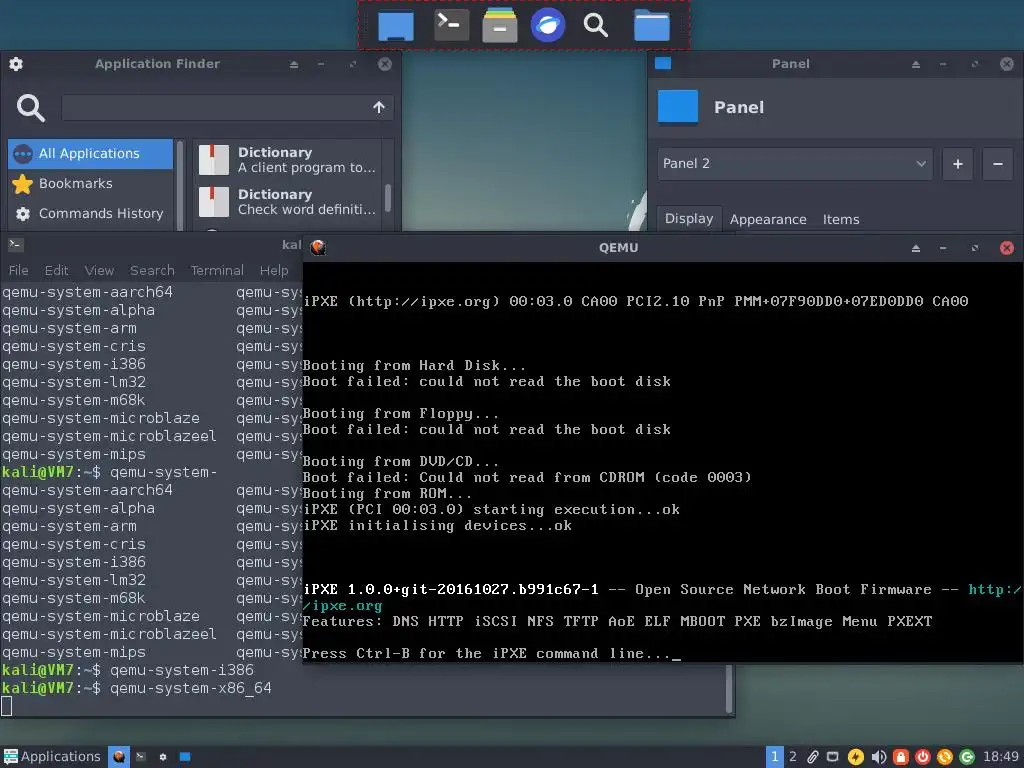Image resolution: width=1024 pixels, height=768 pixels.
Task: Collapse Application Finder with the up arrow
Action: (x=379, y=107)
